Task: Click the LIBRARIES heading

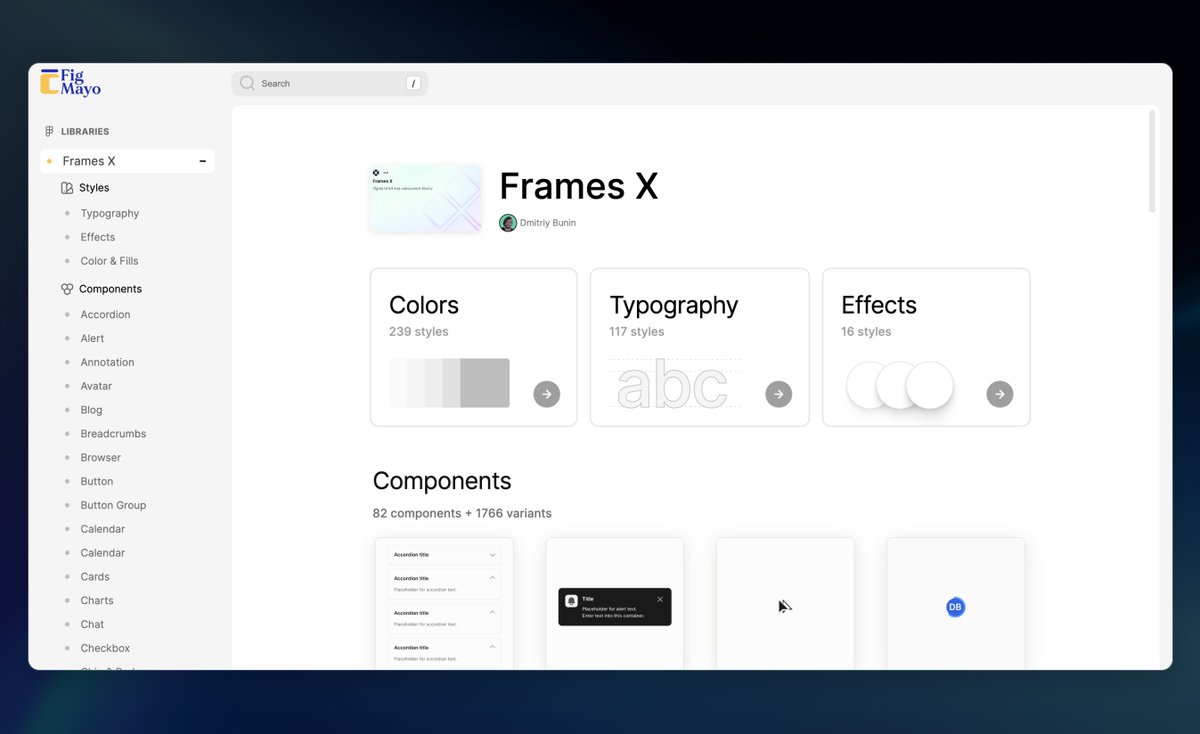Action: click(x=85, y=132)
